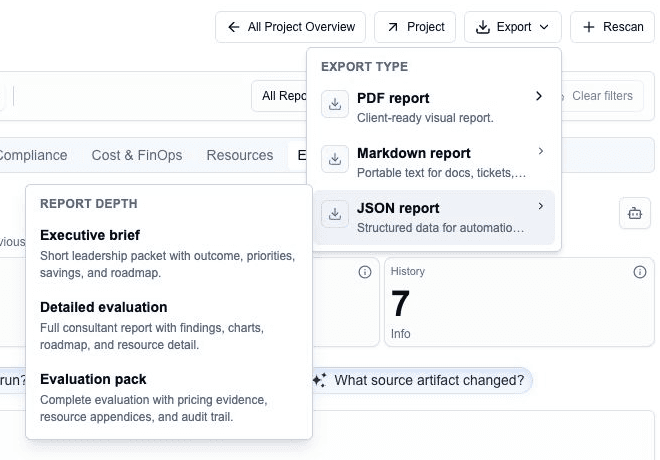Open the Export dropdown
This screenshot has width=660, height=460.
click(x=513, y=27)
